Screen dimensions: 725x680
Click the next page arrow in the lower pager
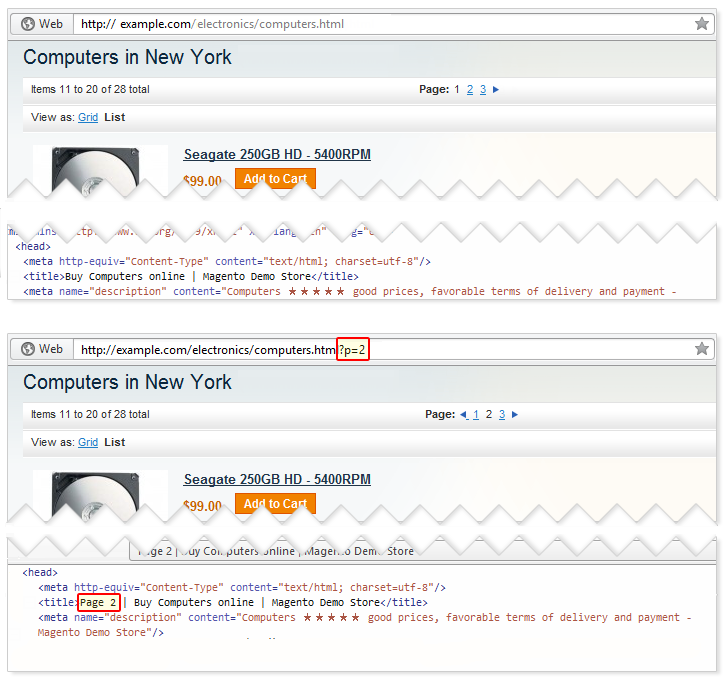tap(515, 415)
